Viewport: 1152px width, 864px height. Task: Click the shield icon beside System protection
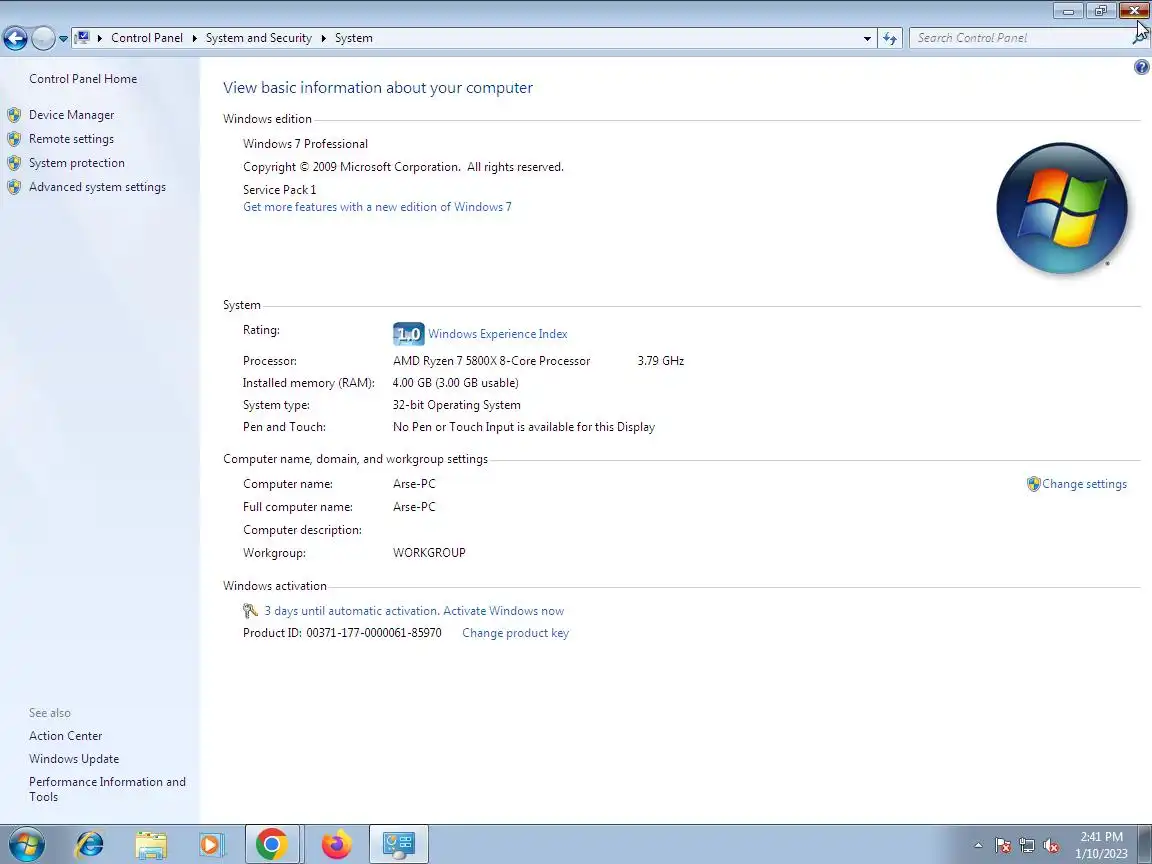click(14, 163)
